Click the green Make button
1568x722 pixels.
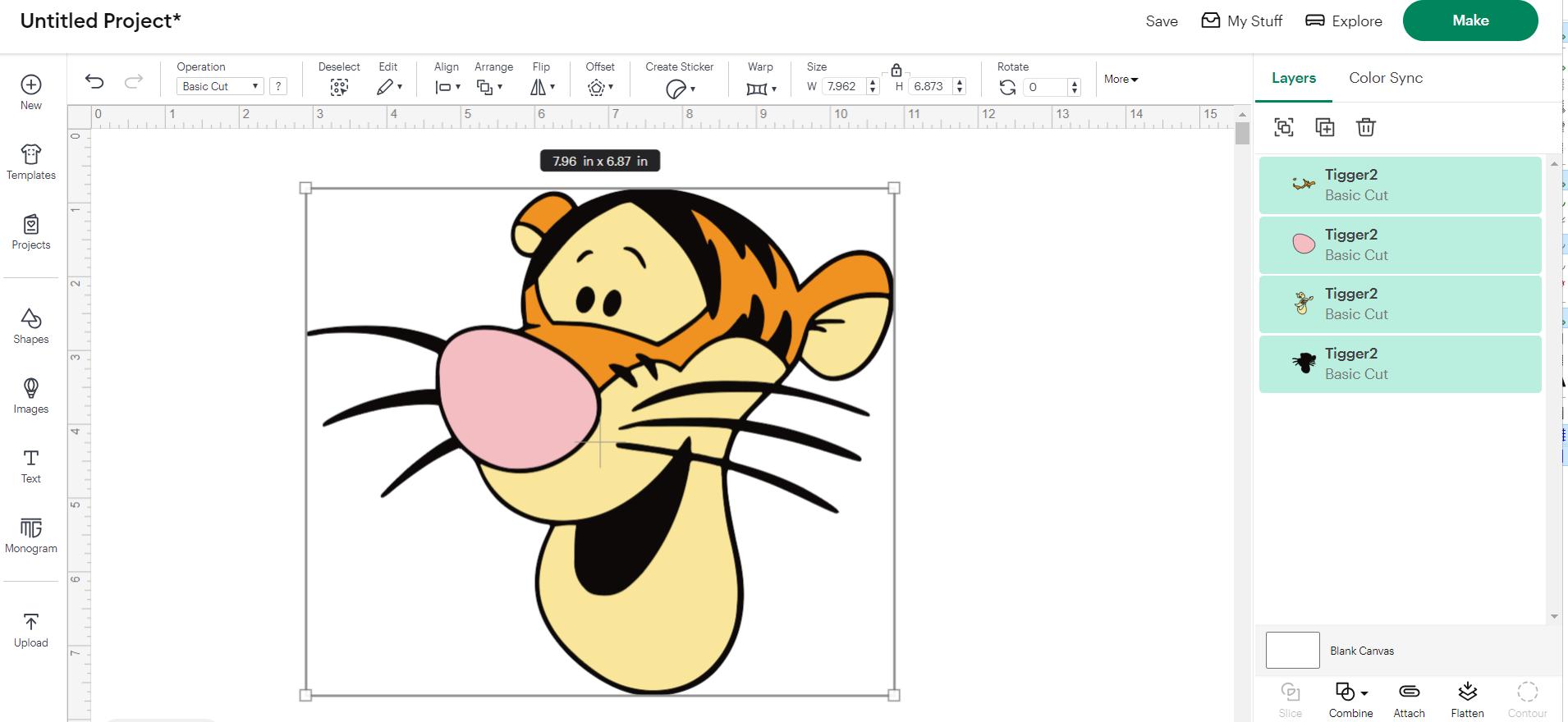(x=1470, y=21)
